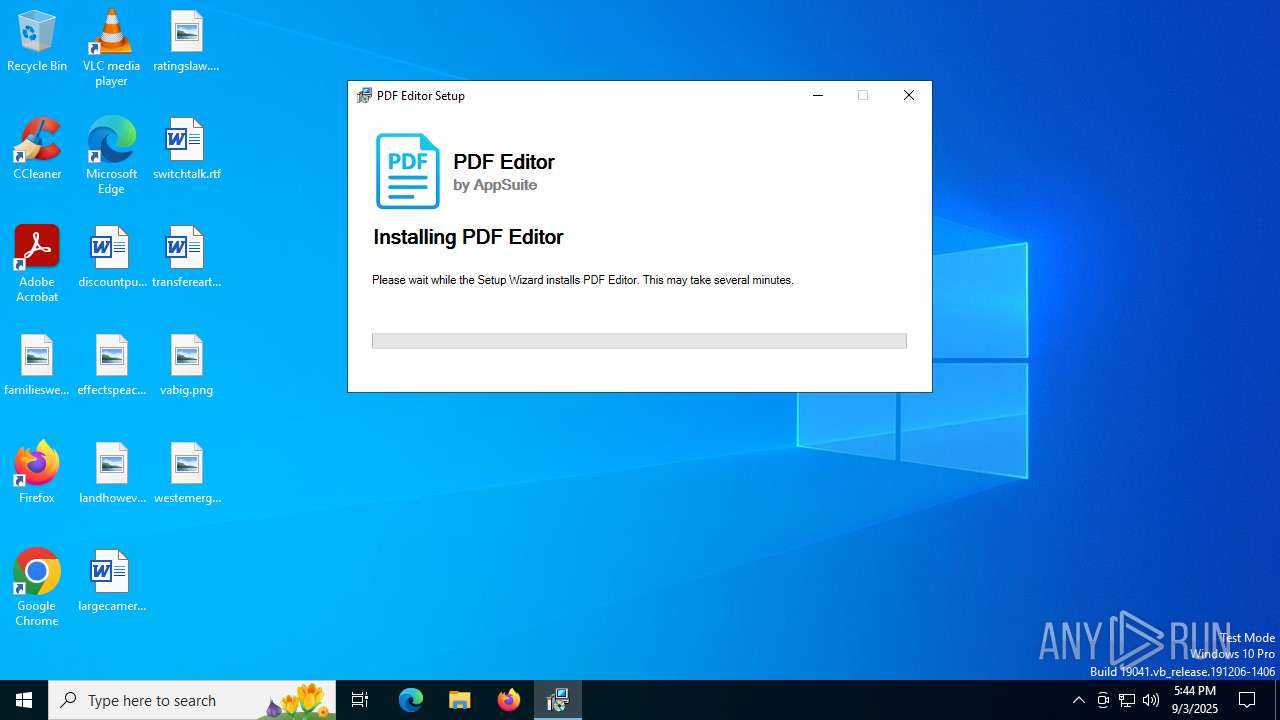This screenshot has height=720, width=1280.
Task: Click the taskbar search box
Action: (192, 700)
